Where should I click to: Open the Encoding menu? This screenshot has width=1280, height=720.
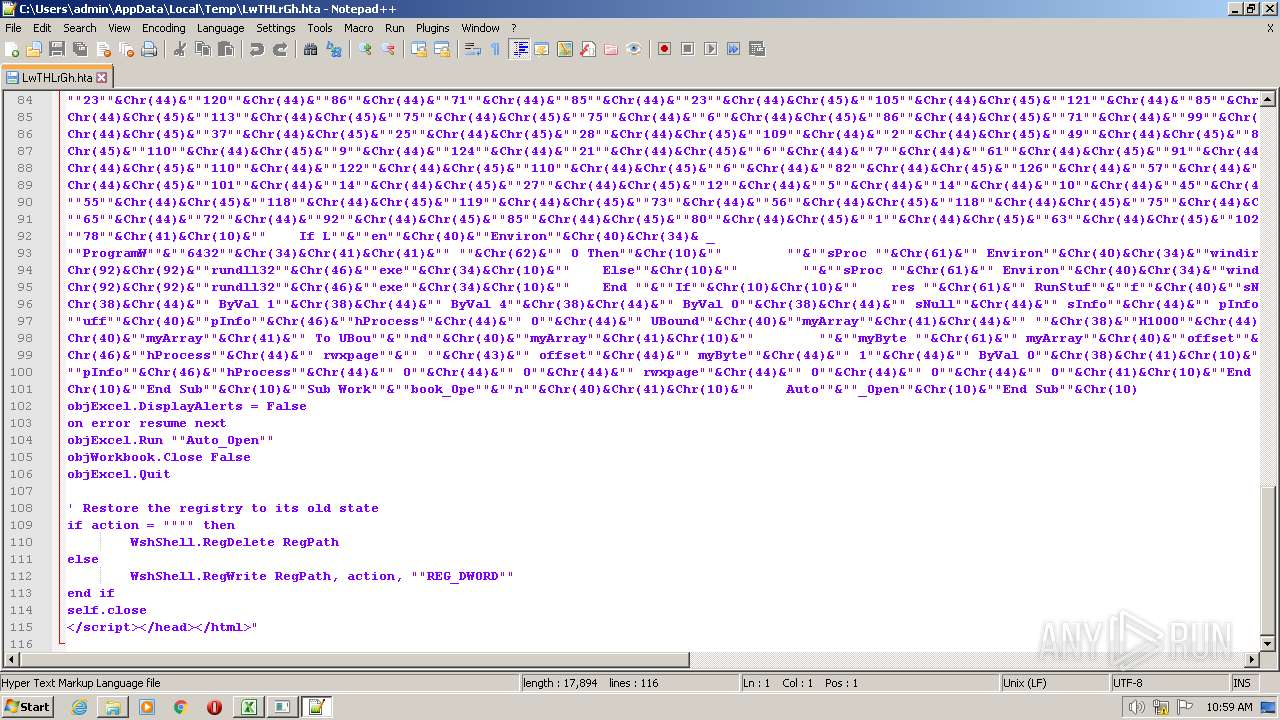point(163,28)
